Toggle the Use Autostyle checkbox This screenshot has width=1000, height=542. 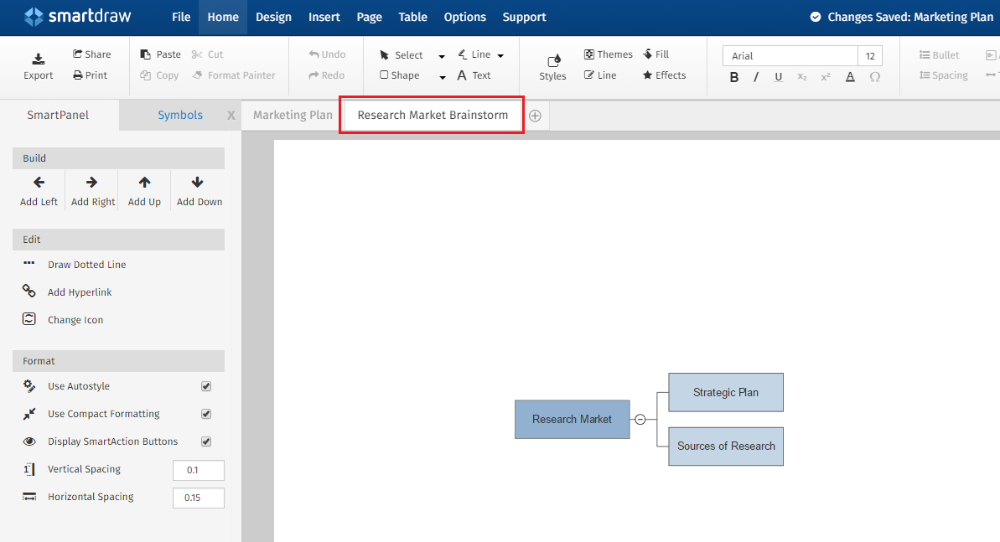pos(206,386)
